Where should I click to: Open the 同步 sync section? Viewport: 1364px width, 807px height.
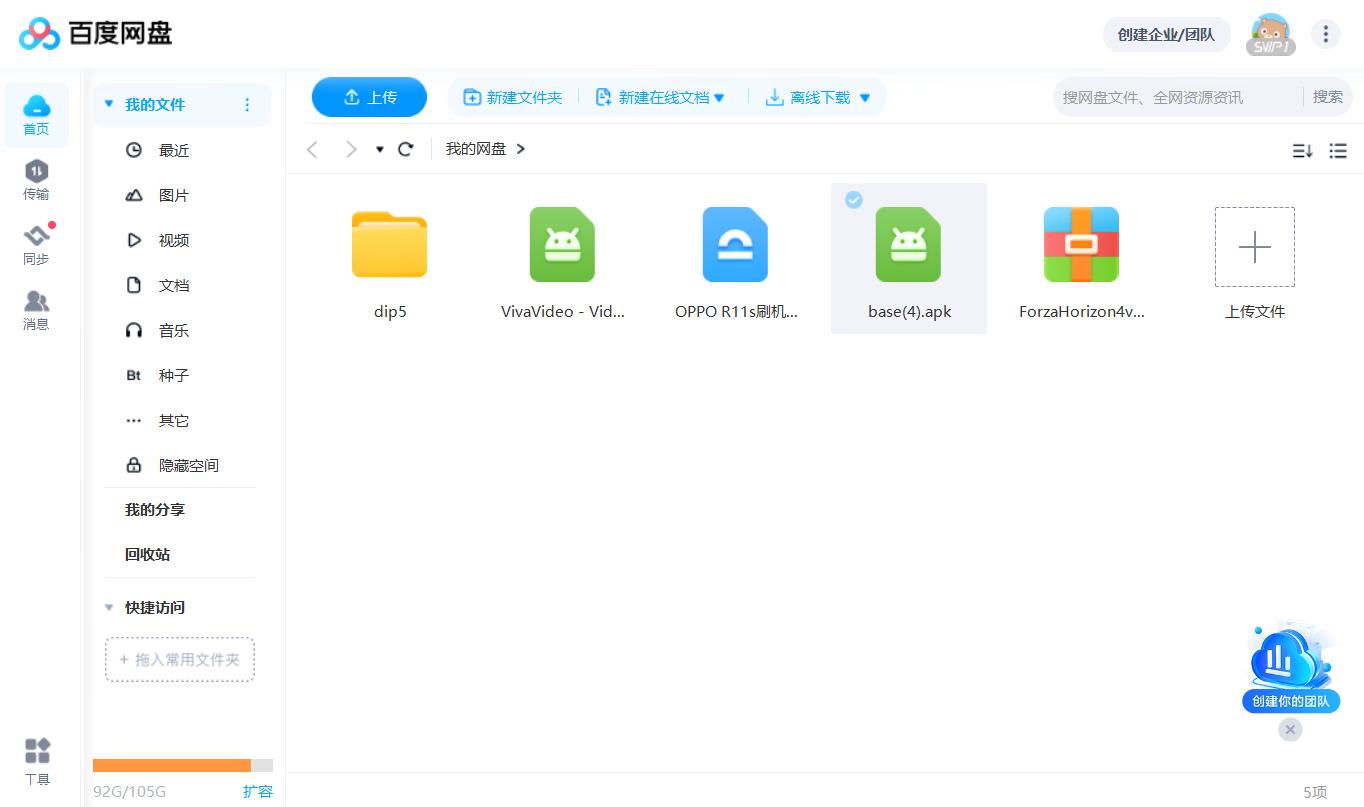[36, 246]
